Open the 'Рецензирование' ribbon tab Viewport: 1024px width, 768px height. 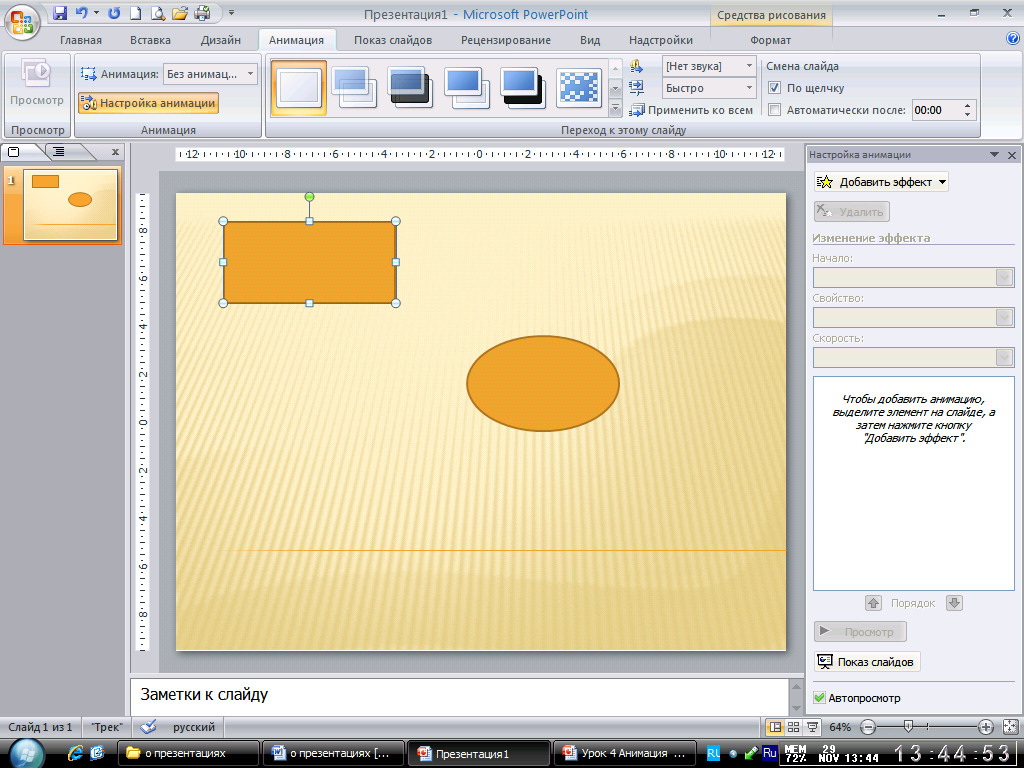pos(506,40)
